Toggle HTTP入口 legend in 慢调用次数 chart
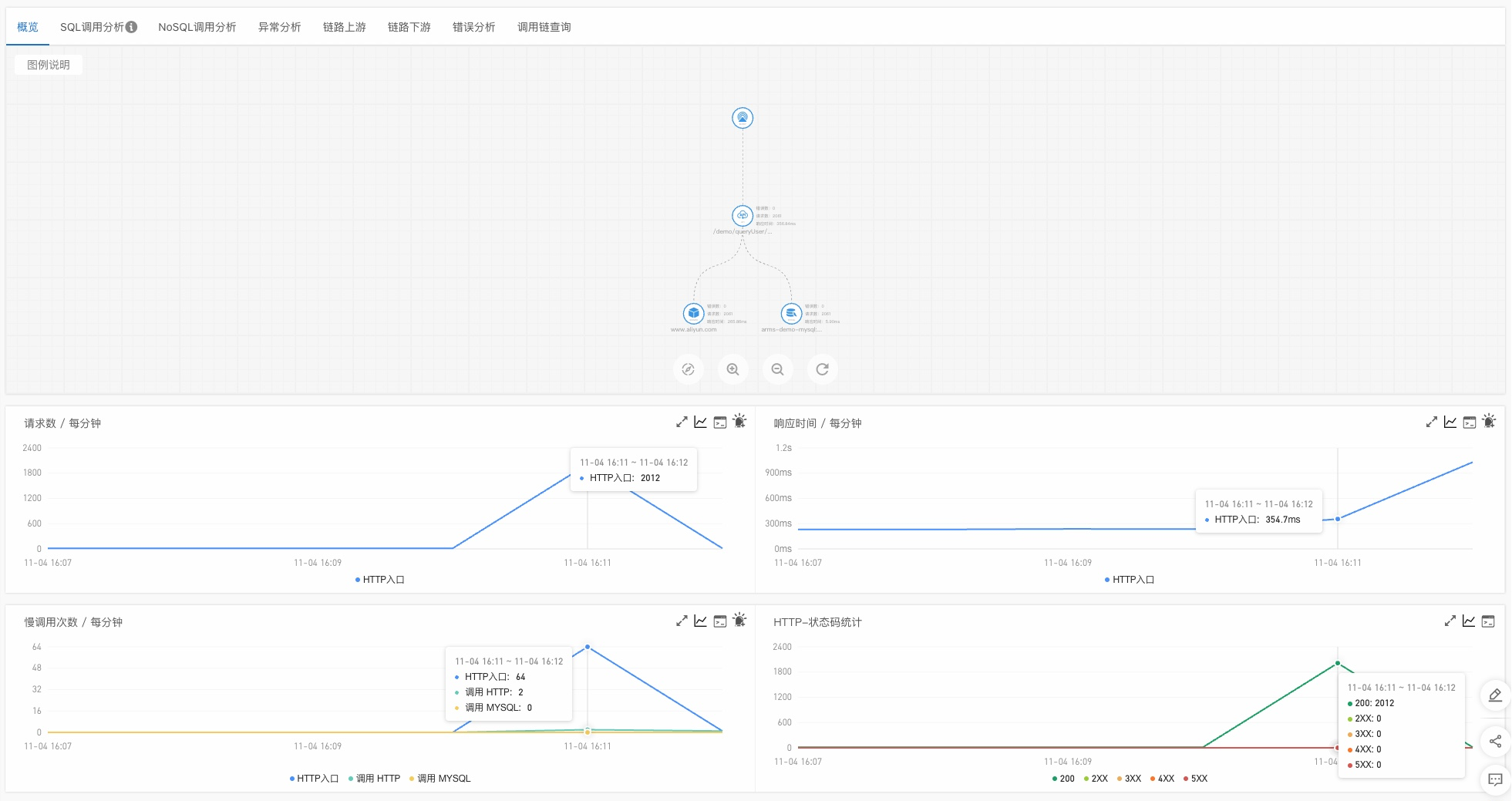 pyautogui.click(x=314, y=779)
